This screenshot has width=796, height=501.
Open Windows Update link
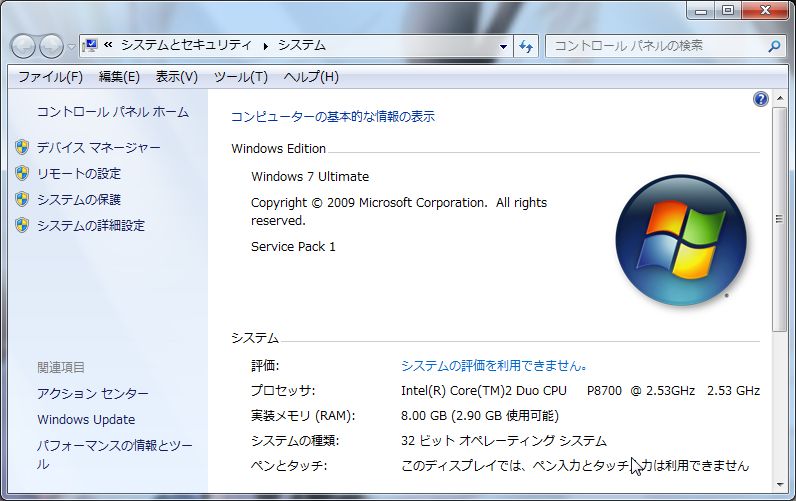click(x=86, y=420)
